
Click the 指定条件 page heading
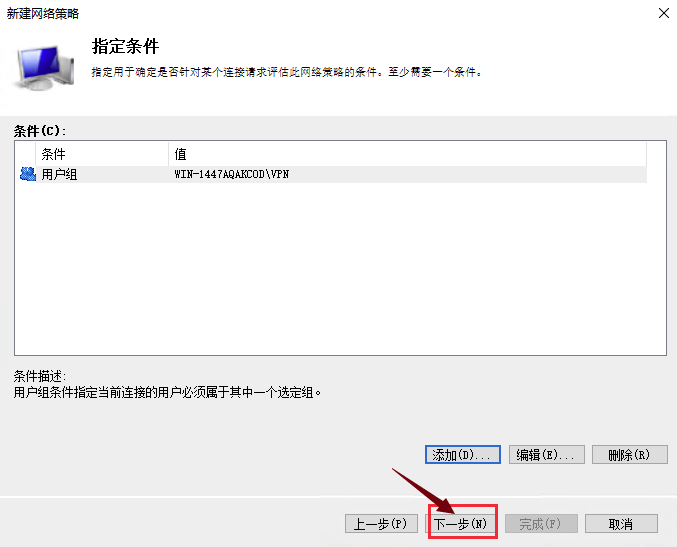click(x=125, y=47)
